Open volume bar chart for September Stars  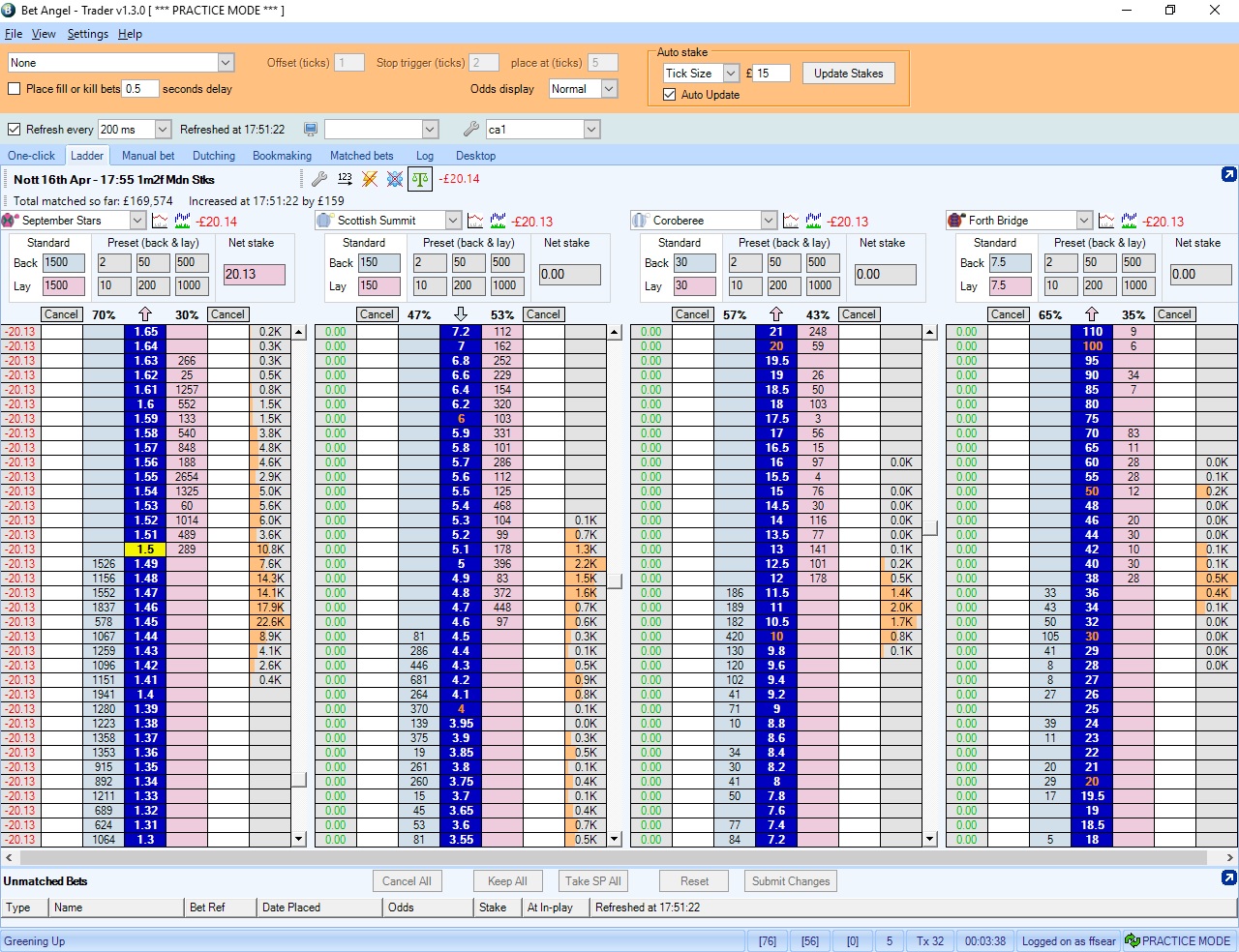coord(183,221)
